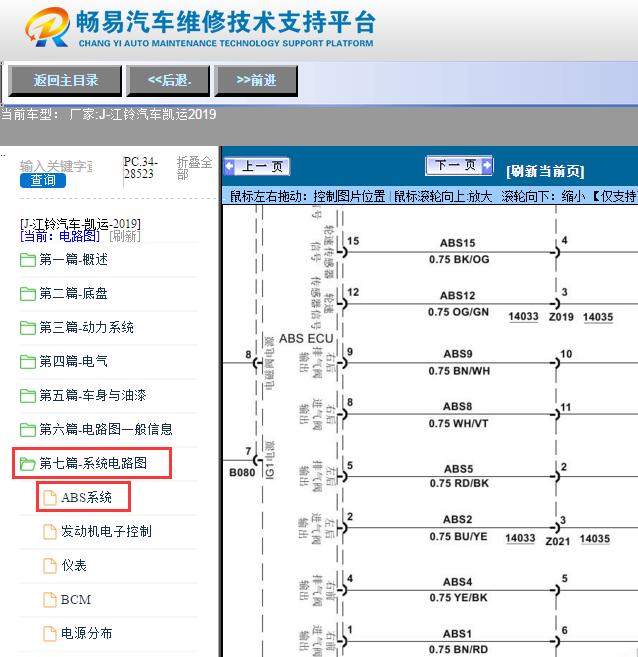The image size is (638, 657).
Task: Click the 刷新当前页 refresh link
Action: pos(545,171)
